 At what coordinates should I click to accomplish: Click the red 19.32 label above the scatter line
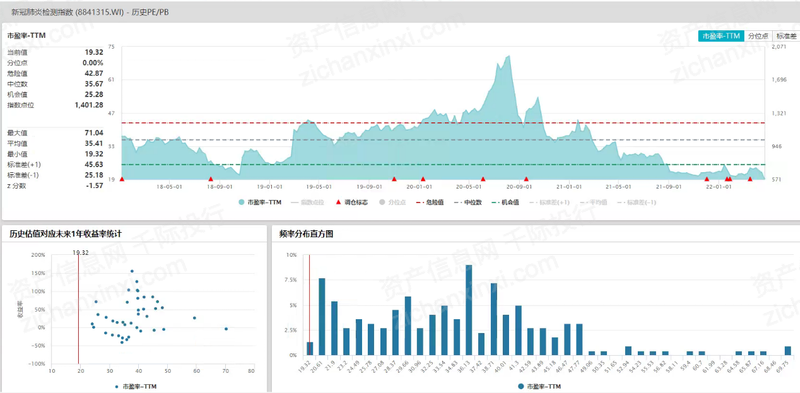(x=81, y=252)
